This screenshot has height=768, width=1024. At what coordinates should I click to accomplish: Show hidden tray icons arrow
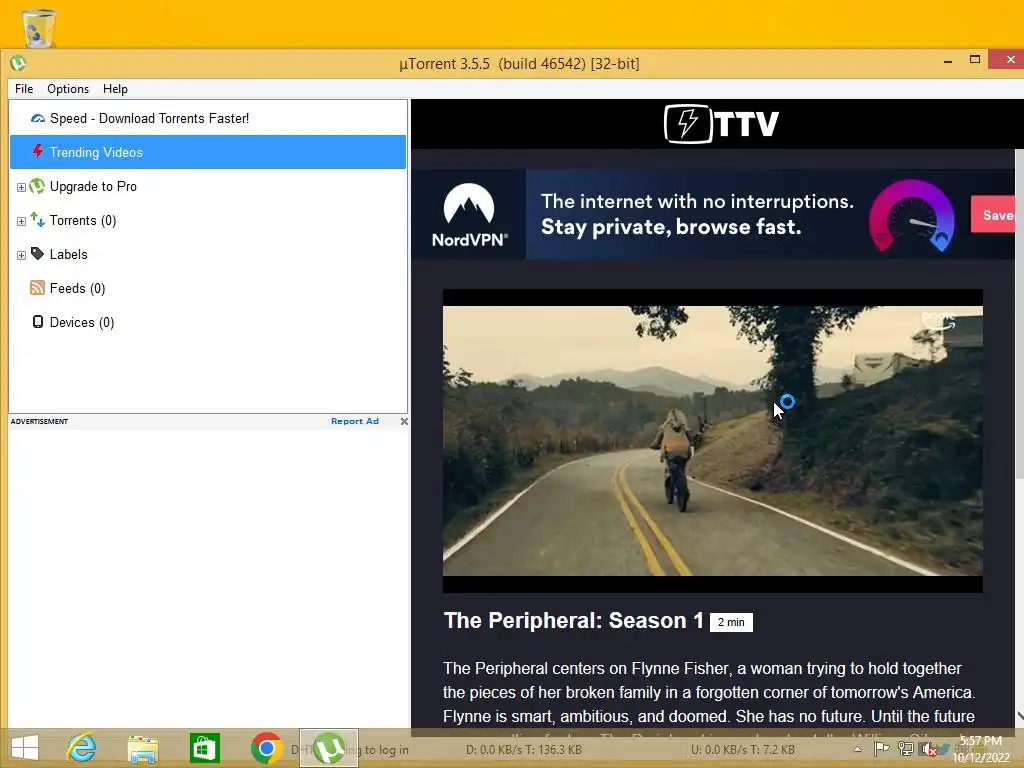coord(857,749)
